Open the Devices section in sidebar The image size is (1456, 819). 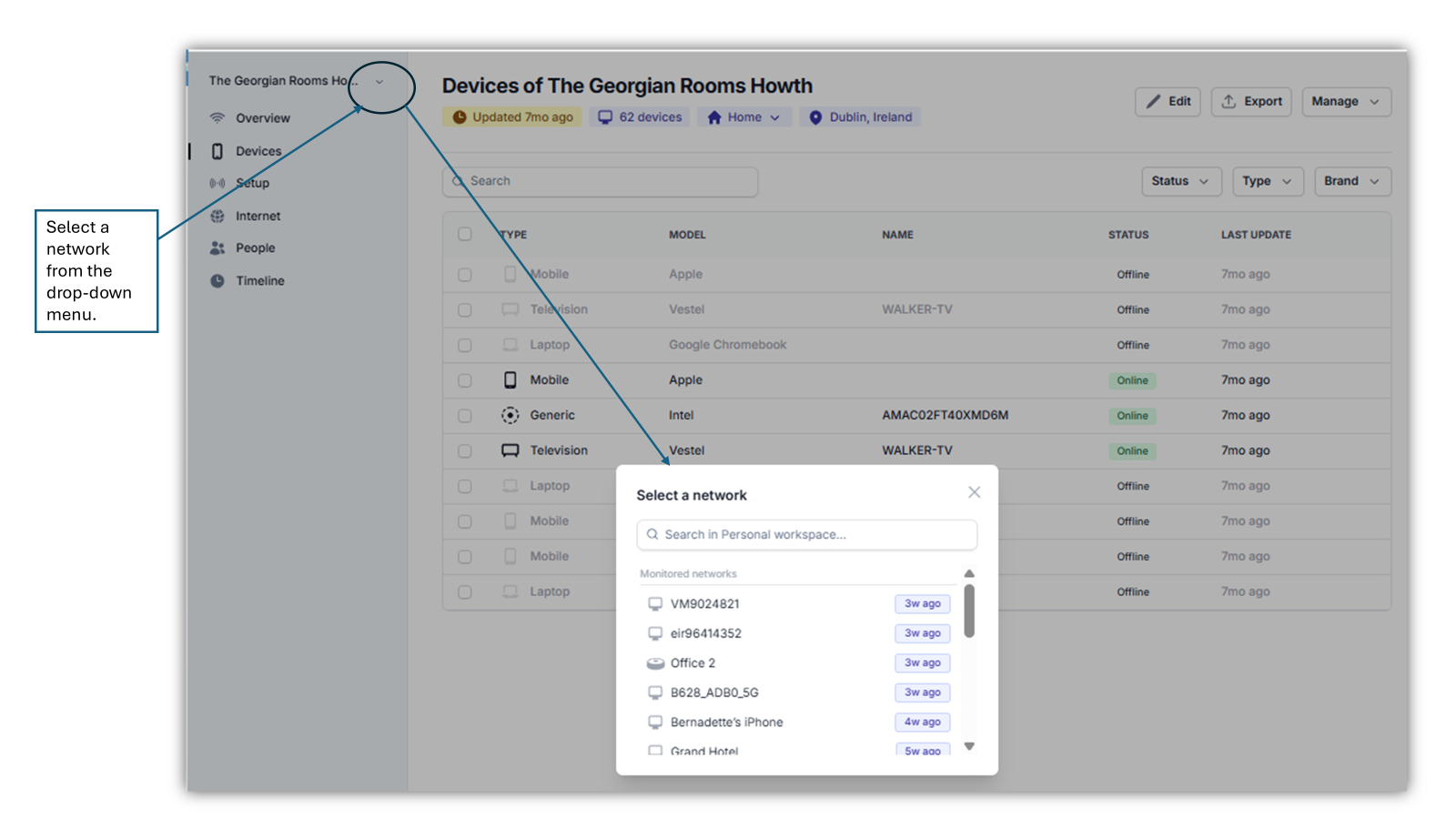pos(258,151)
